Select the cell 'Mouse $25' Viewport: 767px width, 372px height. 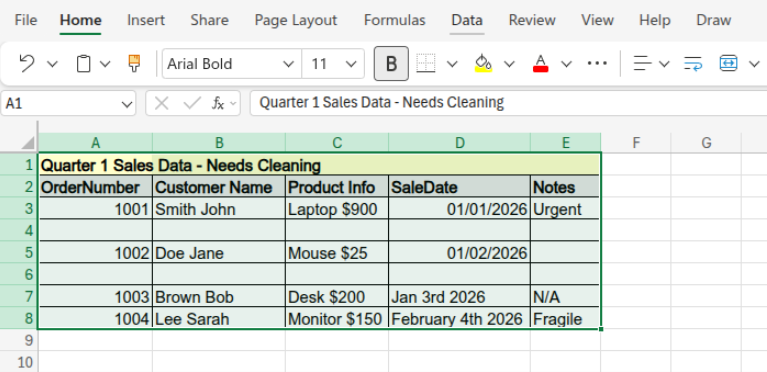coord(337,253)
